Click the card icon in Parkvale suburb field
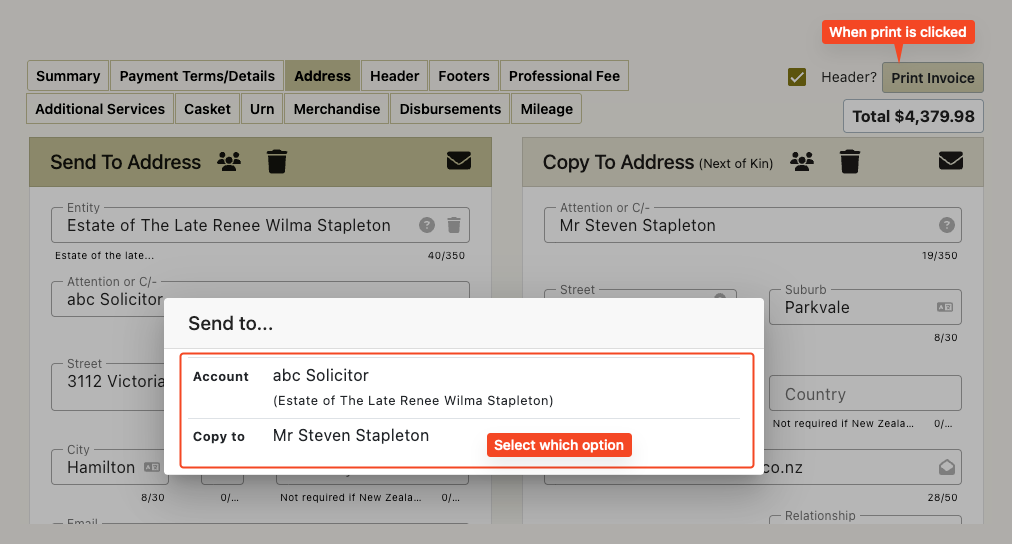The height and width of the screenshot is (544, 1012). (x=944, y=307)
